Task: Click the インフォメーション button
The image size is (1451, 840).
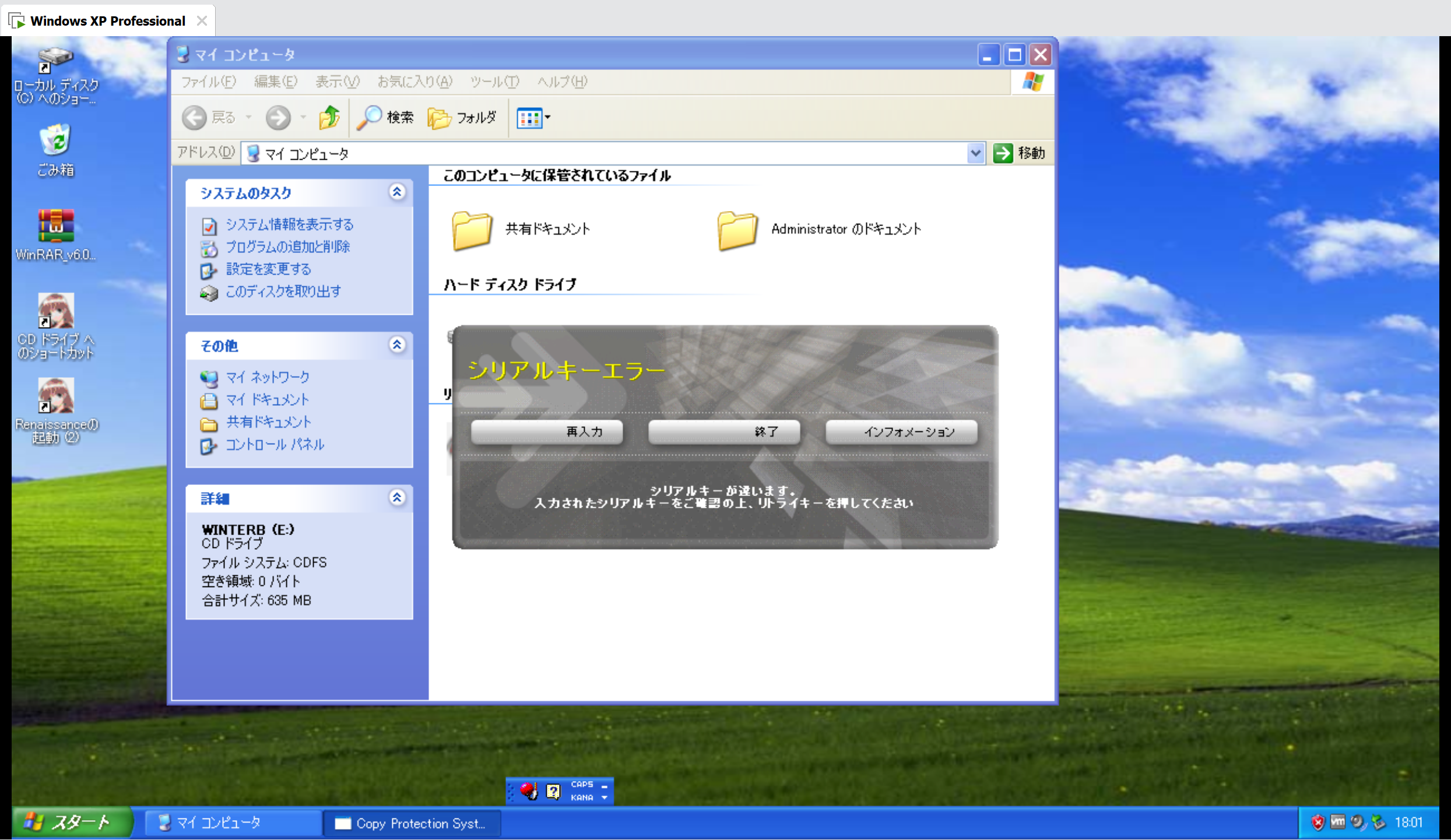Action: [x=901, y=432]
